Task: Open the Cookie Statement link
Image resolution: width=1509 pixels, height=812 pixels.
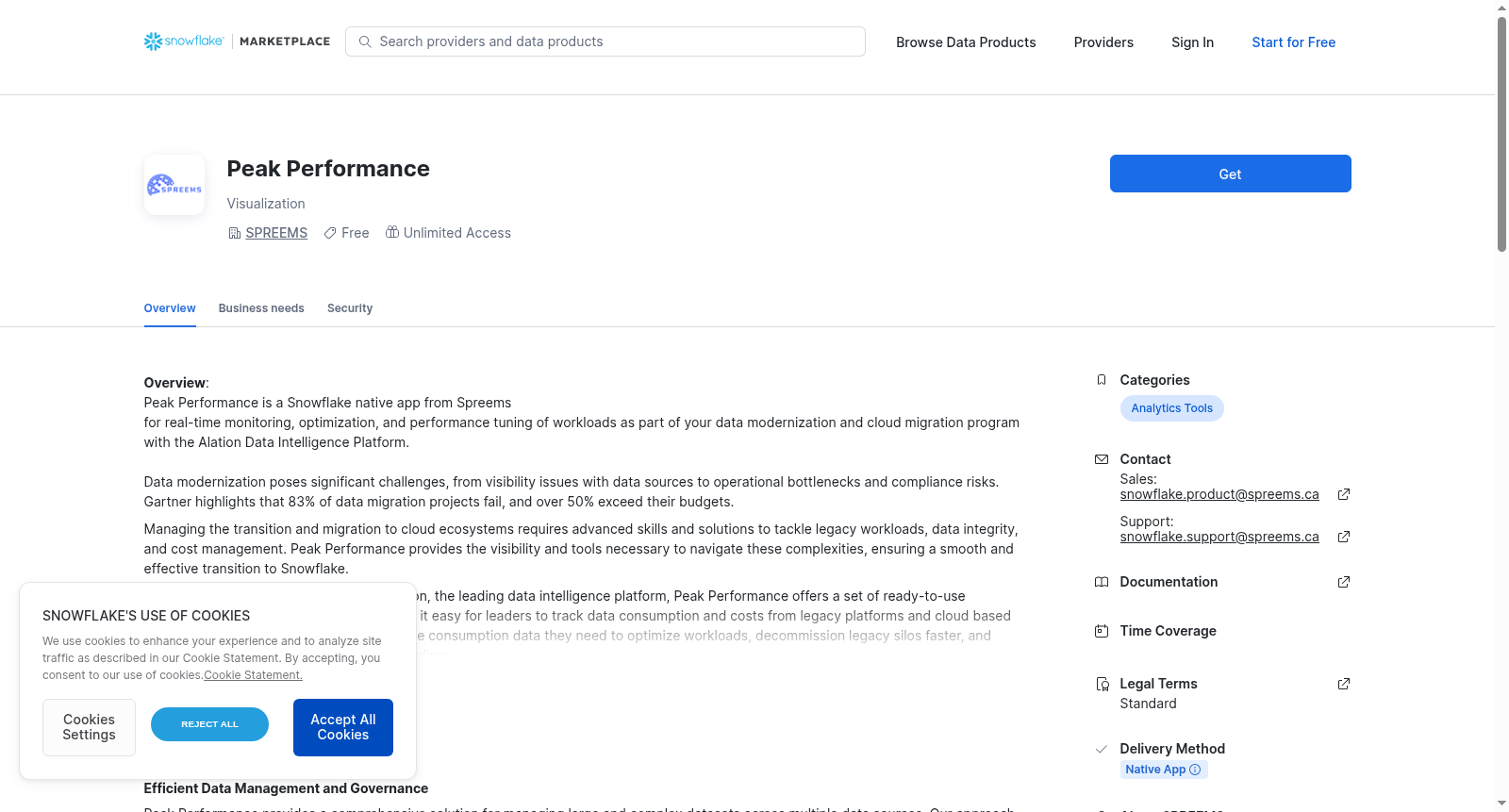Action: (x=254, y=675)
